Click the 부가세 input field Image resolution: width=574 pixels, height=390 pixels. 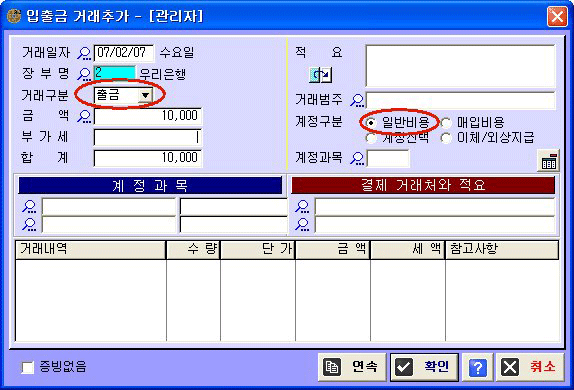tap(148, 137)
